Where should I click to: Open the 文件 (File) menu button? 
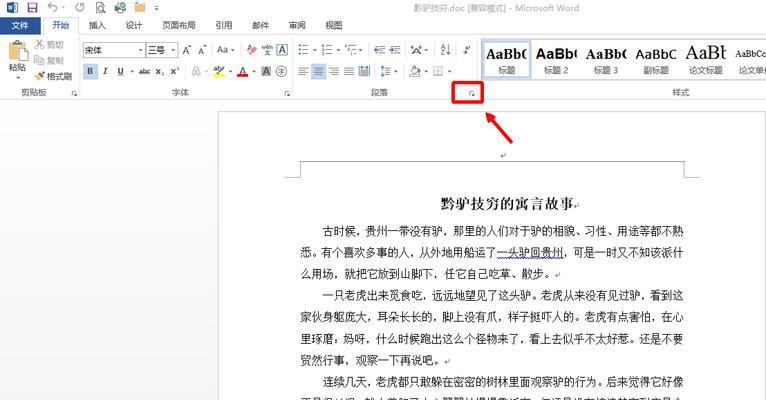coord(19,26)
